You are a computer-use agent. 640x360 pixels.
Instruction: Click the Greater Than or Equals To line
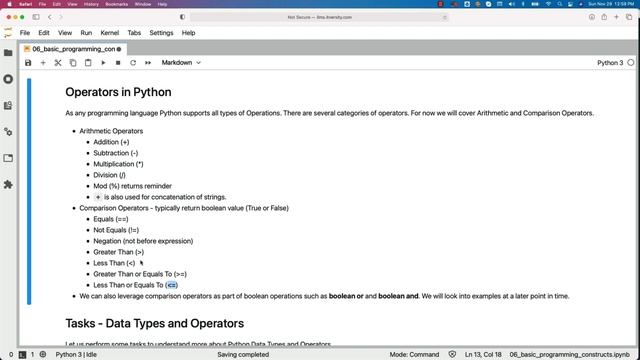coord(140,274)
